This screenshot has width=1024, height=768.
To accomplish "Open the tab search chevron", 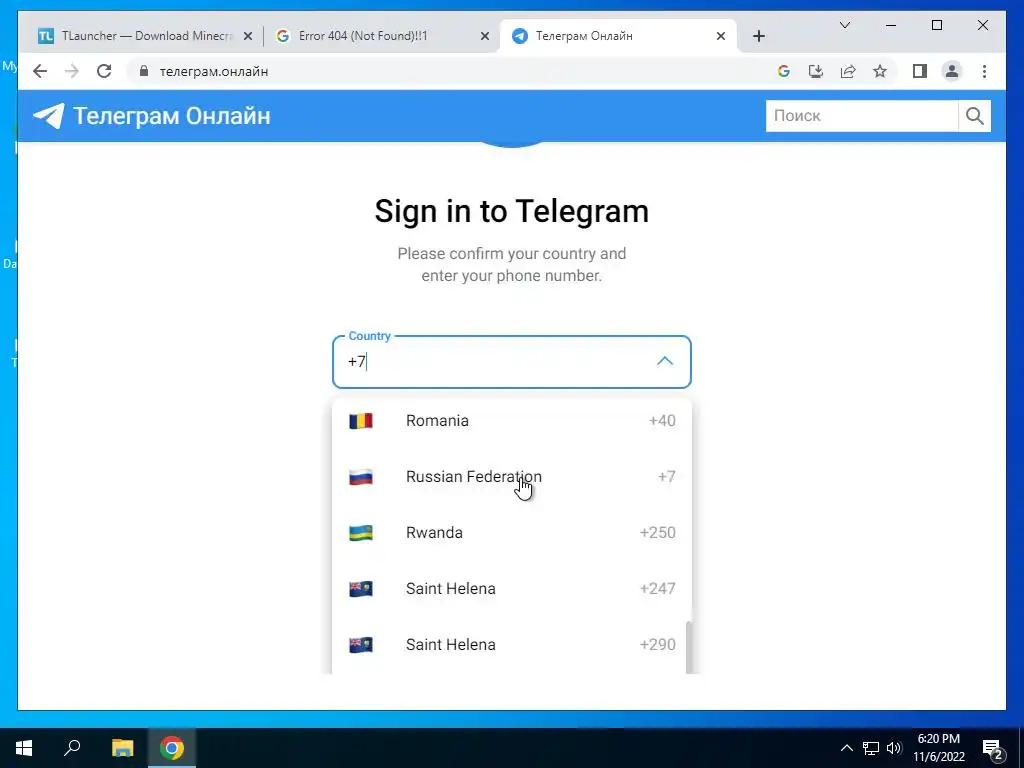I will [x=844, y=25].
